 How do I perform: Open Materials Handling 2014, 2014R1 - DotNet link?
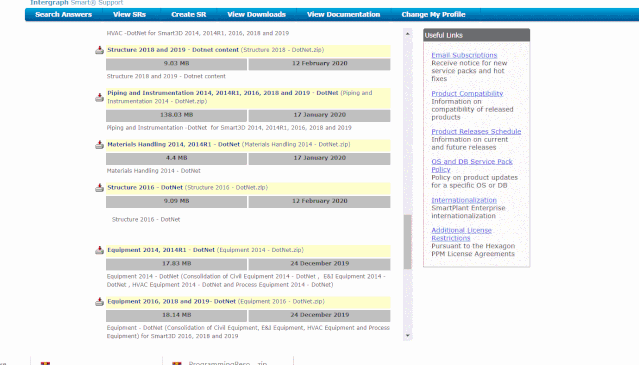(x=173, y=144)
